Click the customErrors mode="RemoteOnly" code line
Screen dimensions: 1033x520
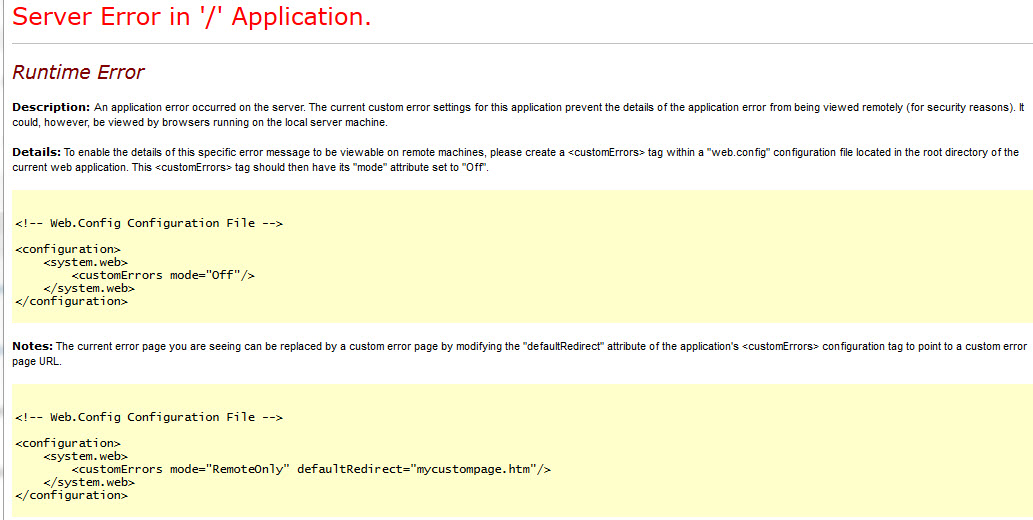click(x=311, y=469)
